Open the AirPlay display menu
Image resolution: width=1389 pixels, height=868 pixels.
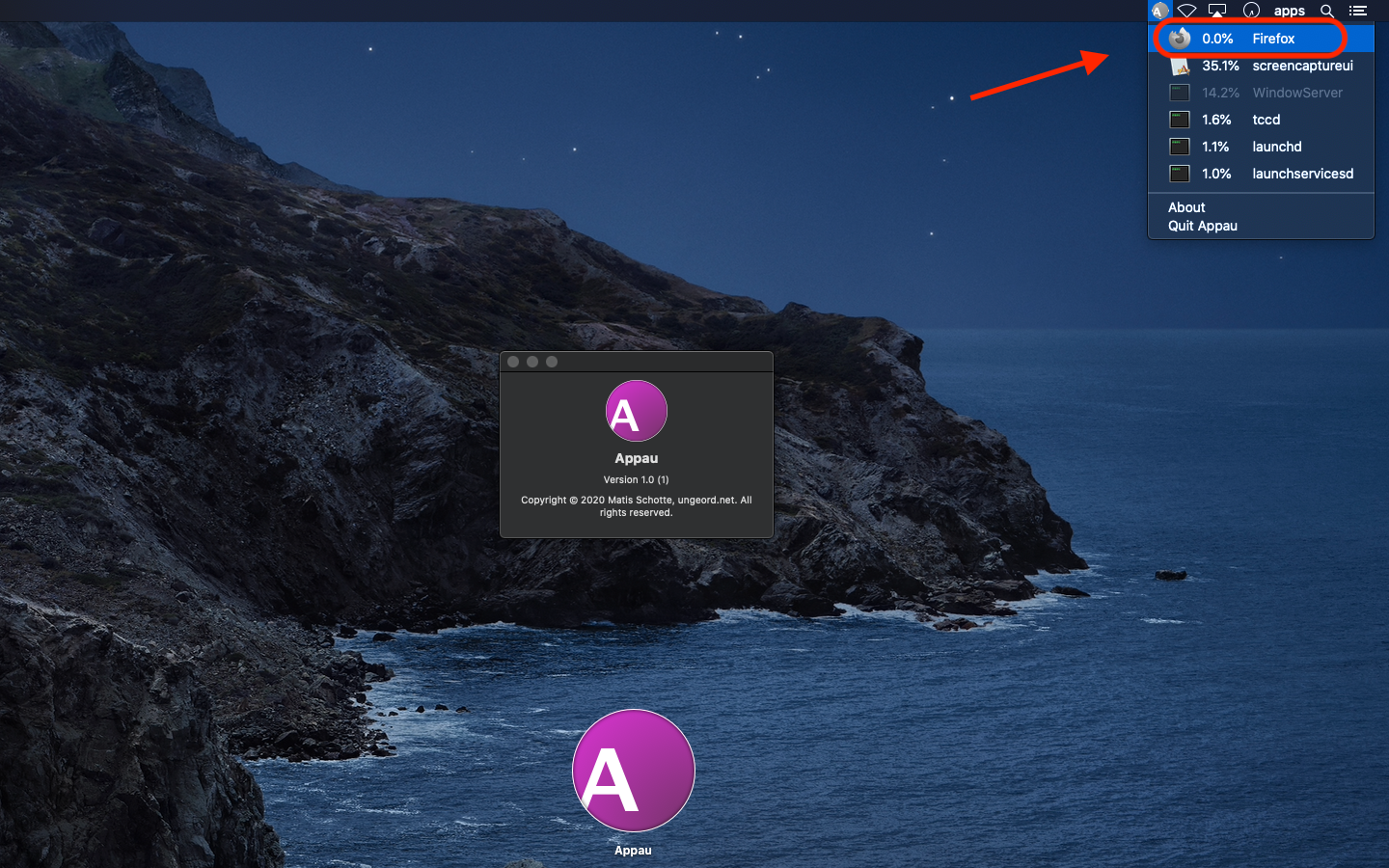[x=1217, y=11]
